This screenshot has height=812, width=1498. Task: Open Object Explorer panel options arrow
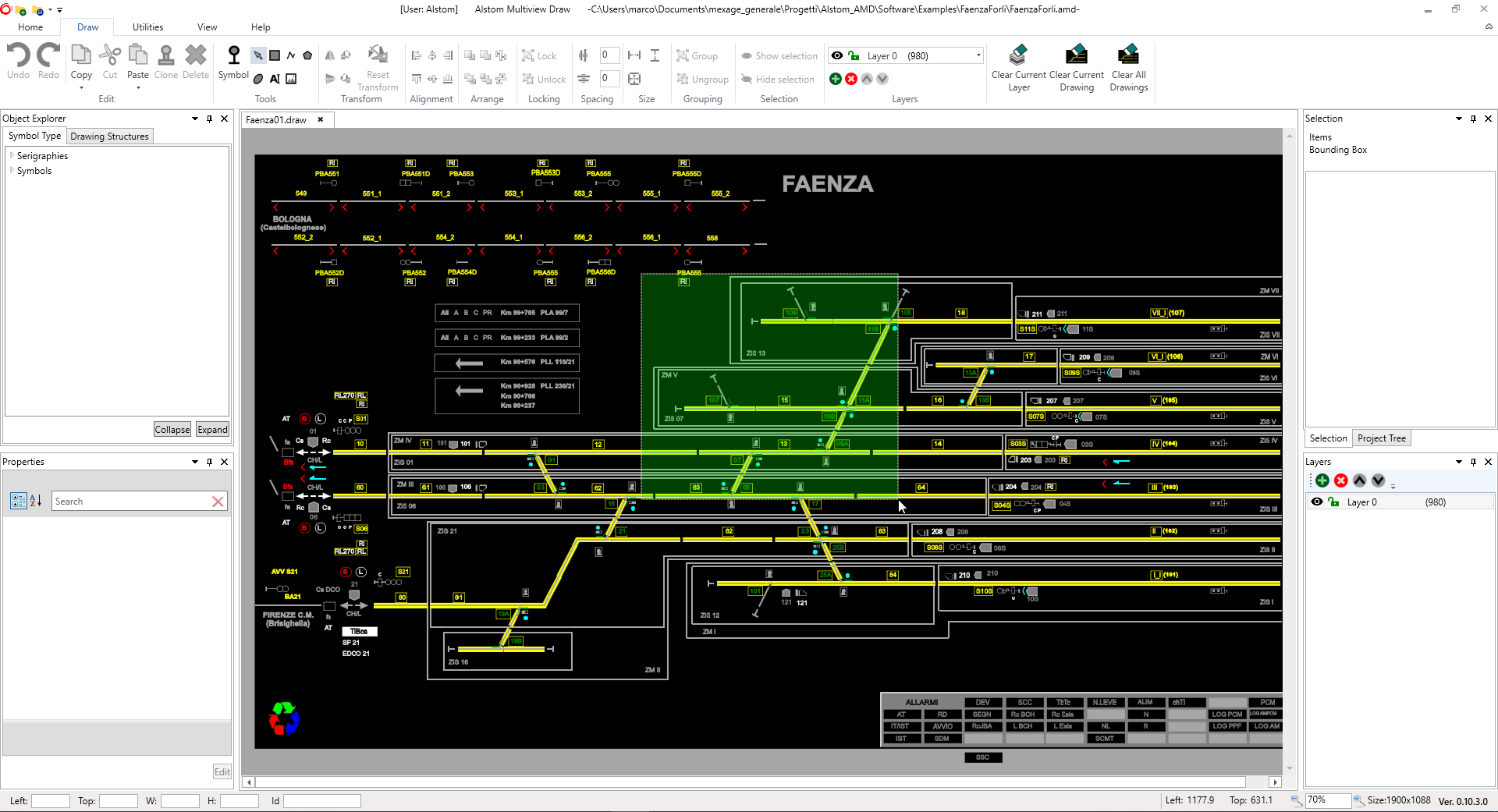pos(195,119)
